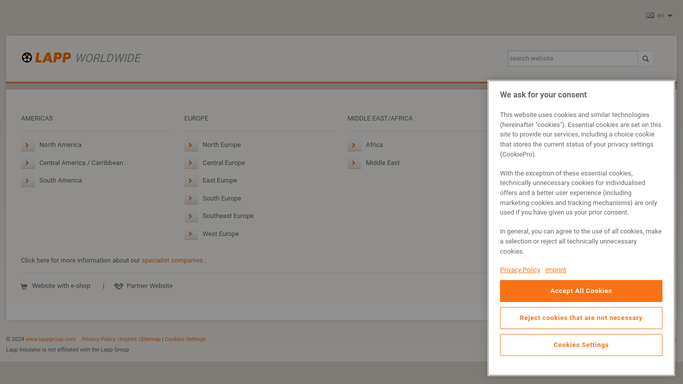Image resolution: width=683 pixels, height=384 pixels.
Task: Open the Cookies Settings button in dialog
Action: coord(581,345)
